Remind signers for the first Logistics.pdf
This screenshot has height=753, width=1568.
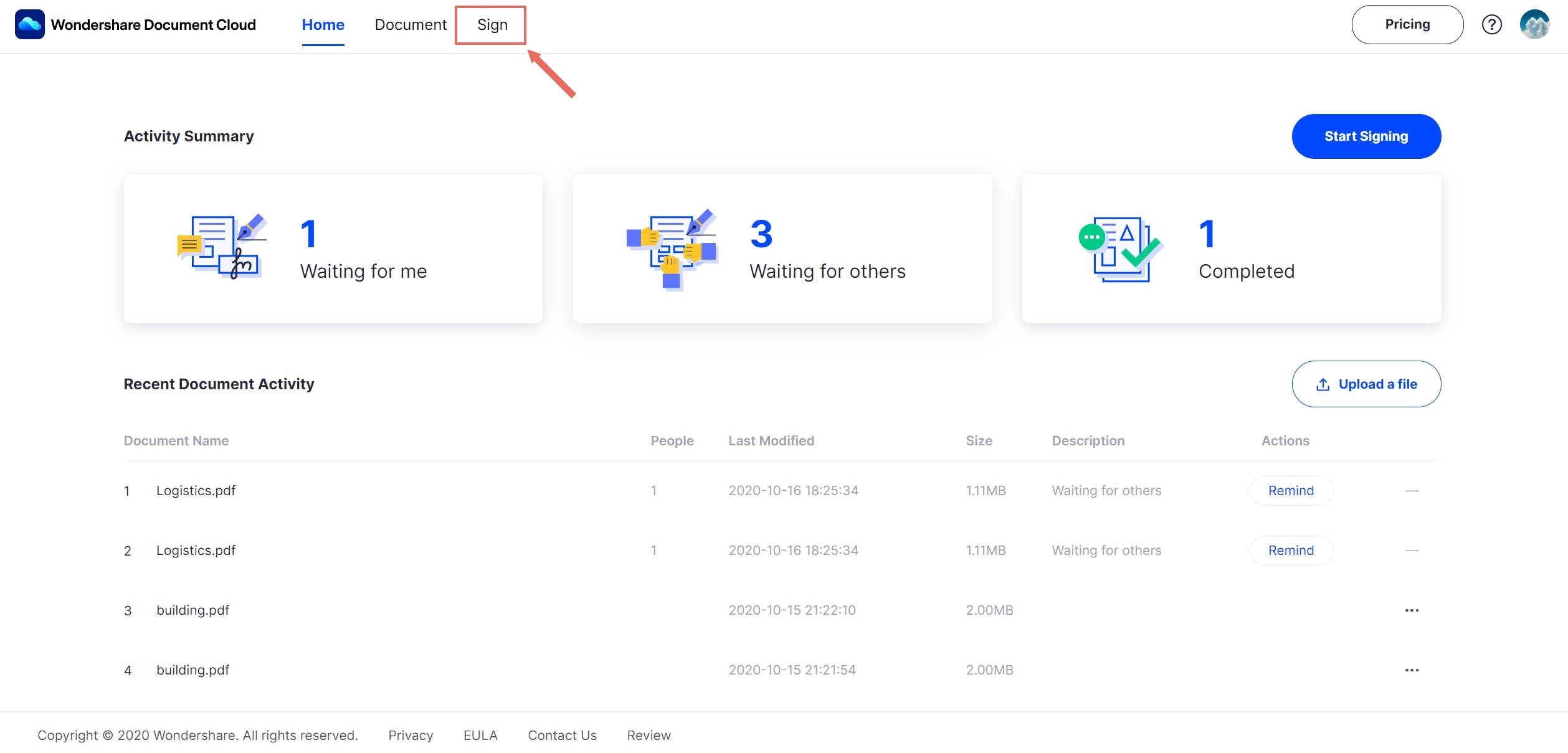(x=1291, y=491)
